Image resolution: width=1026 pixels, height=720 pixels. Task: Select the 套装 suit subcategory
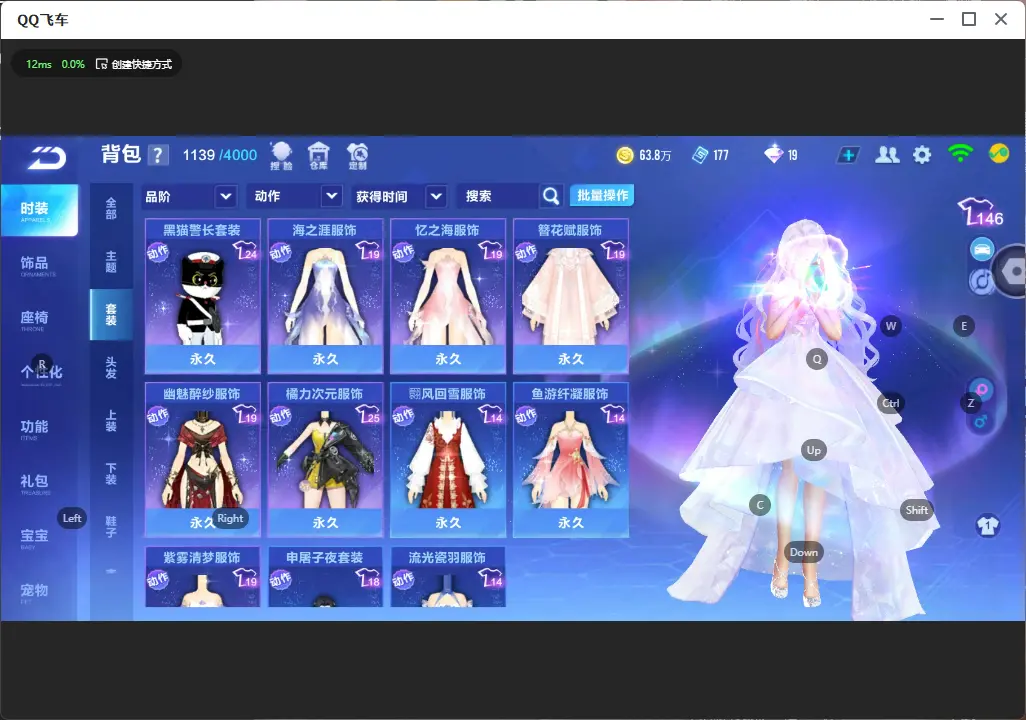point(111,315)
